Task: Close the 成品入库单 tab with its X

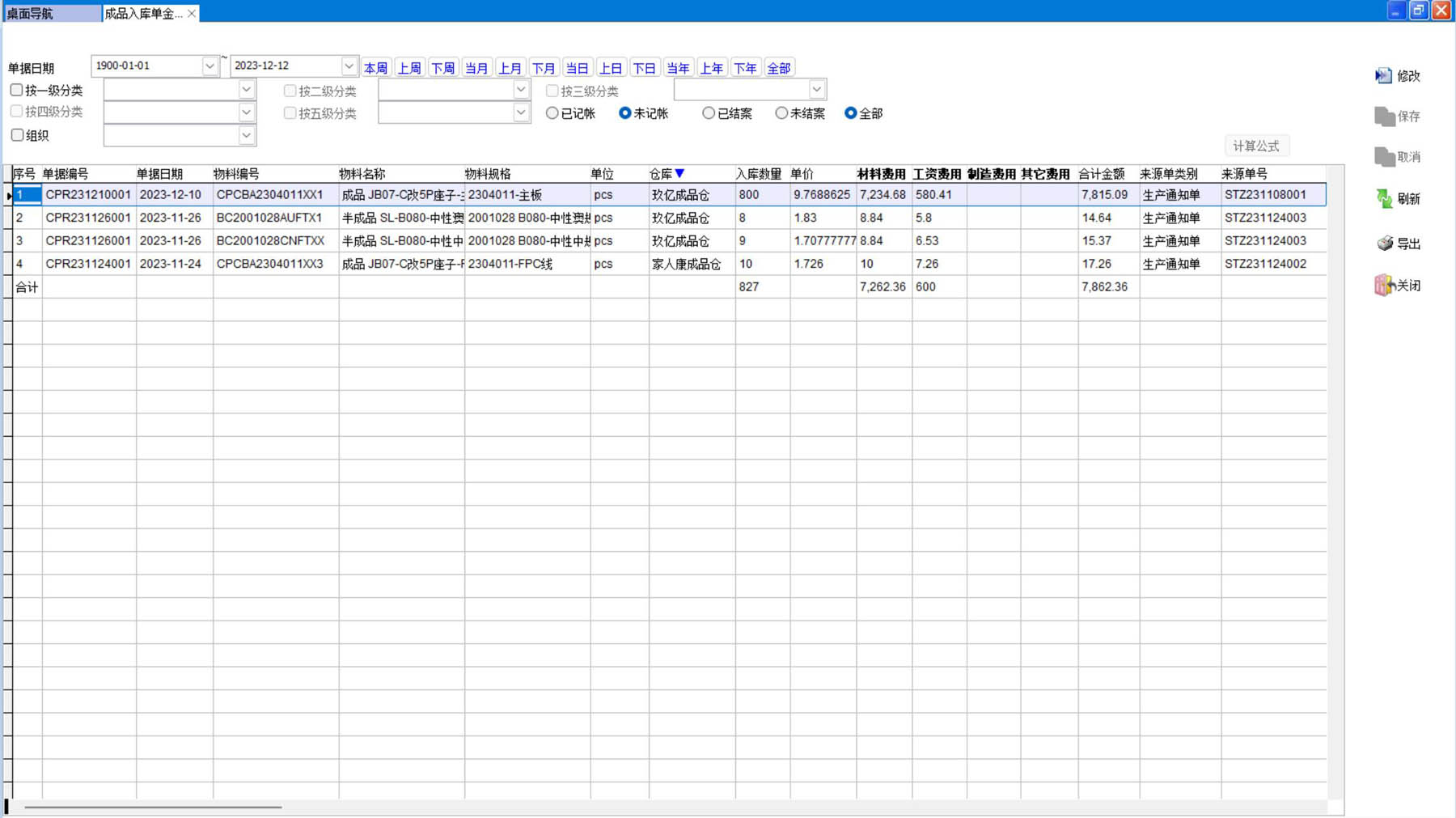Action: coord(192,14)
